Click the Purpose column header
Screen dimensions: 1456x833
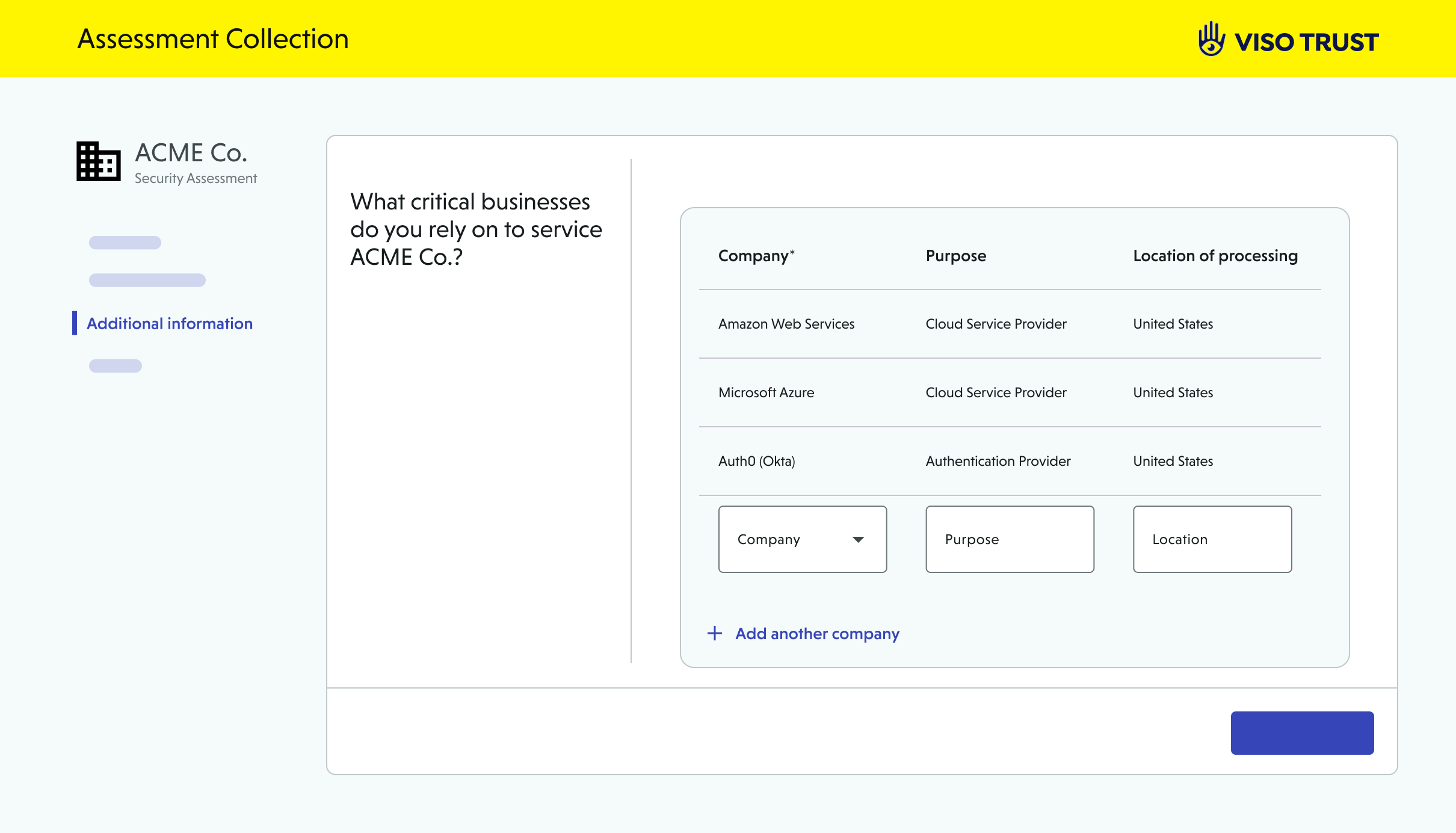pos(955,256)
